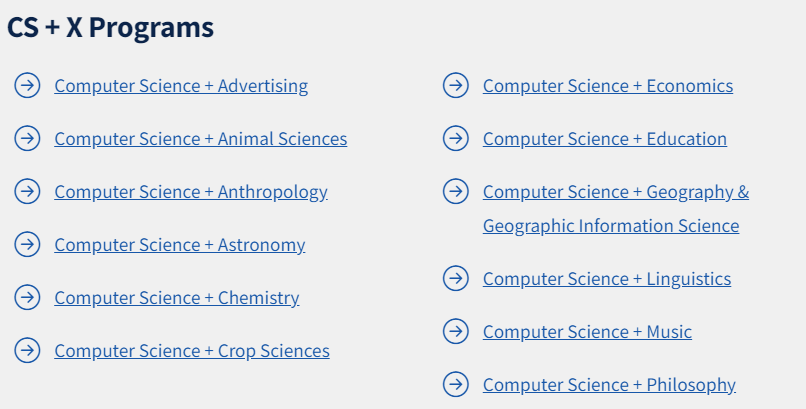Click the CS + X Programs heading
The image size is (806, 409).
[110, 28]
